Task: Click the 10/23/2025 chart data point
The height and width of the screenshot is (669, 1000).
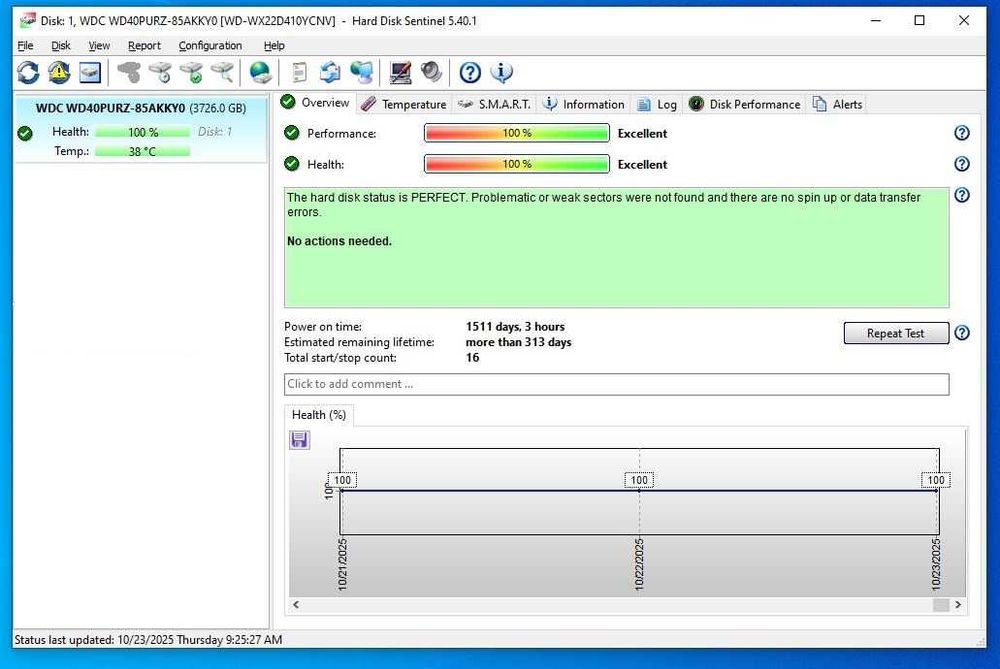Action: (x=936, y=490)
